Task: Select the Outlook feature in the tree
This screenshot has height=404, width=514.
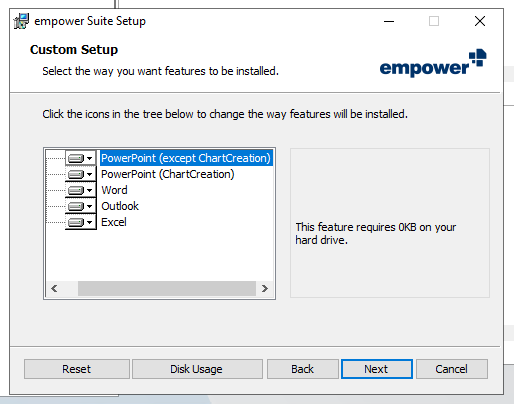Action: tap(120, 206)
